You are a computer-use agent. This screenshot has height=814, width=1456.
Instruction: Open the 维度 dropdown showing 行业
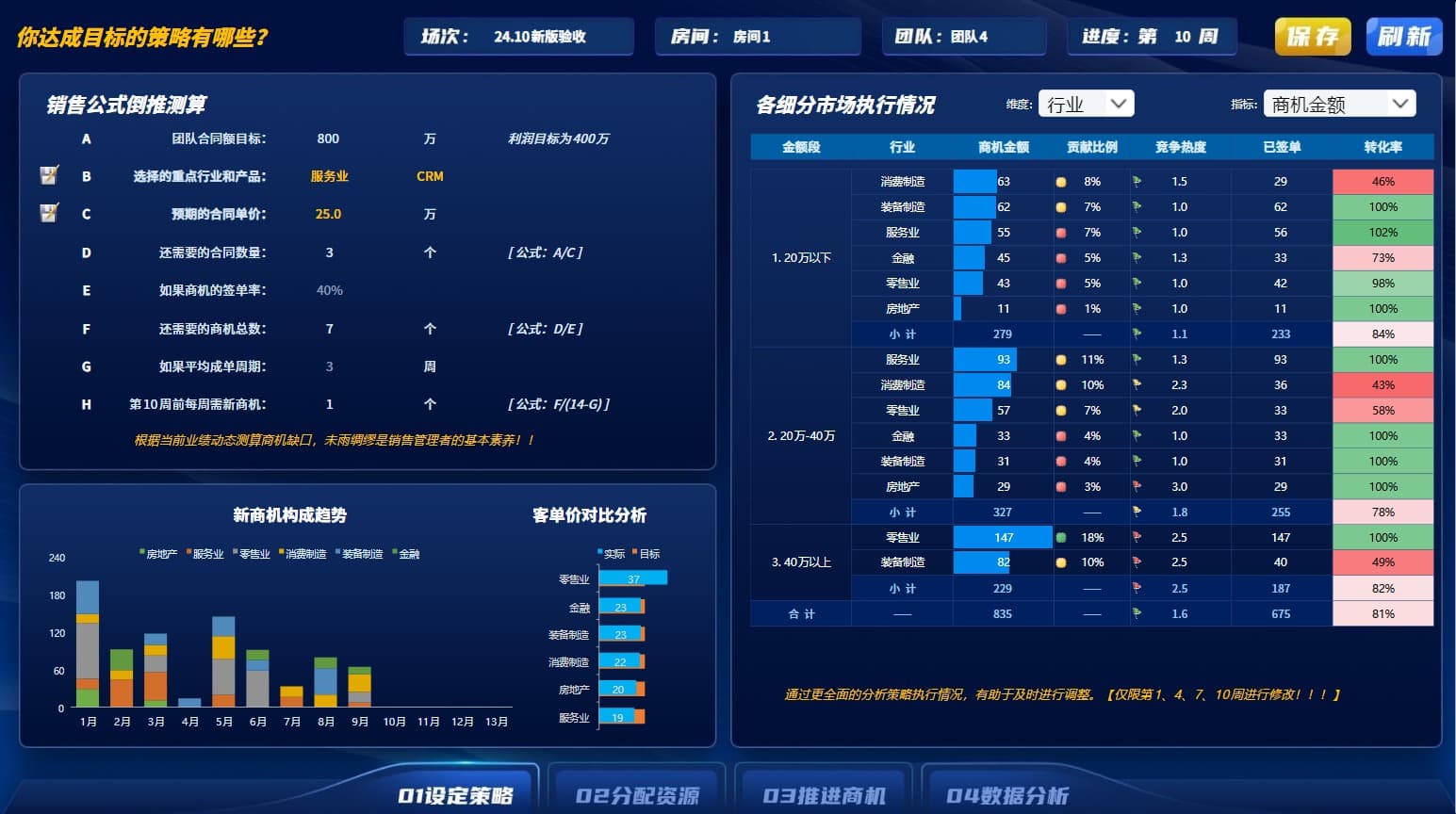(x=1086, y=104)
